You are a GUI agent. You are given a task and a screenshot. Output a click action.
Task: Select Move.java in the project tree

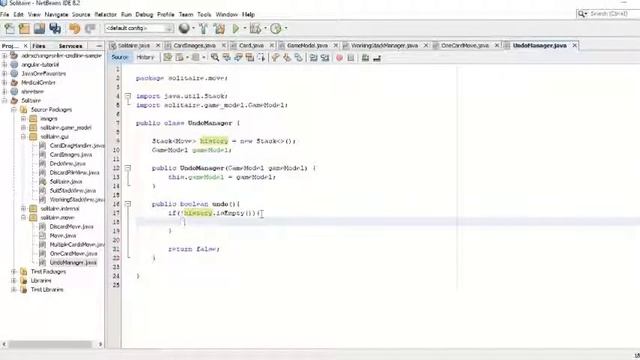[62, 236]
